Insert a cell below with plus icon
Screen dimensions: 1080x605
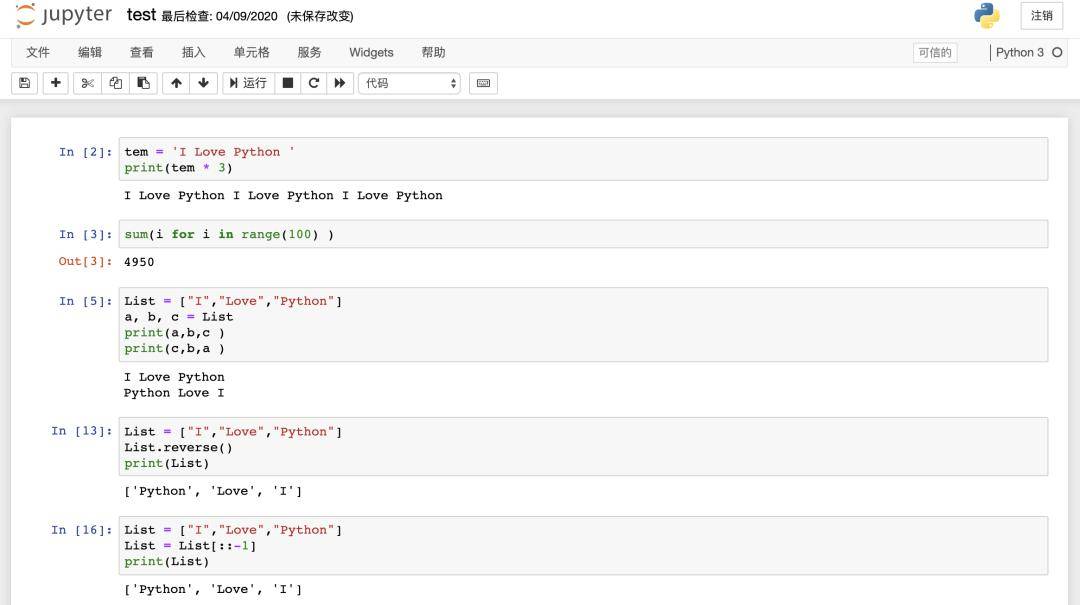pyautogui.click(x=56, y=83)
